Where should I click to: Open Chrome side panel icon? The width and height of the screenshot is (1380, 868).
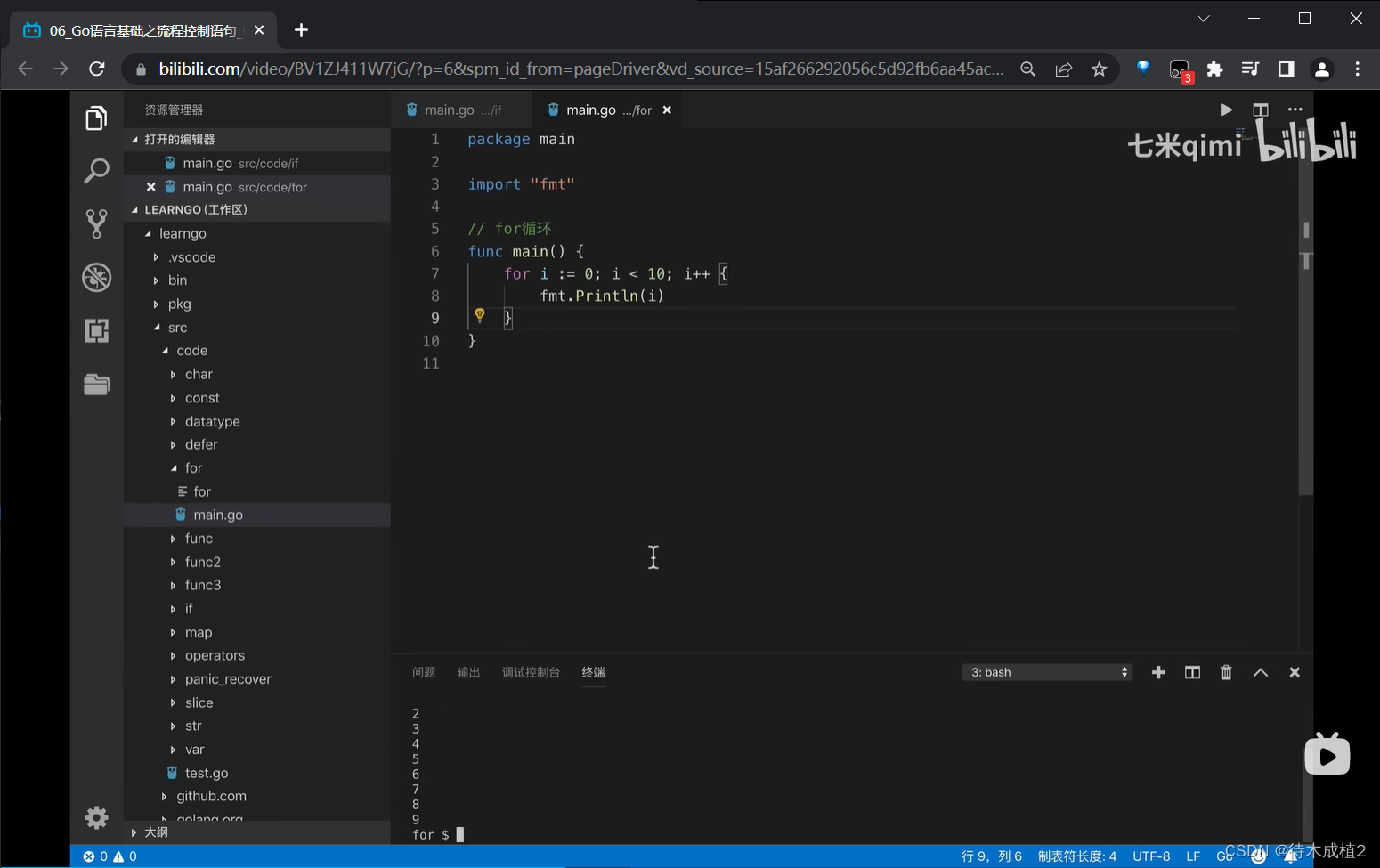coord(1286,69)
